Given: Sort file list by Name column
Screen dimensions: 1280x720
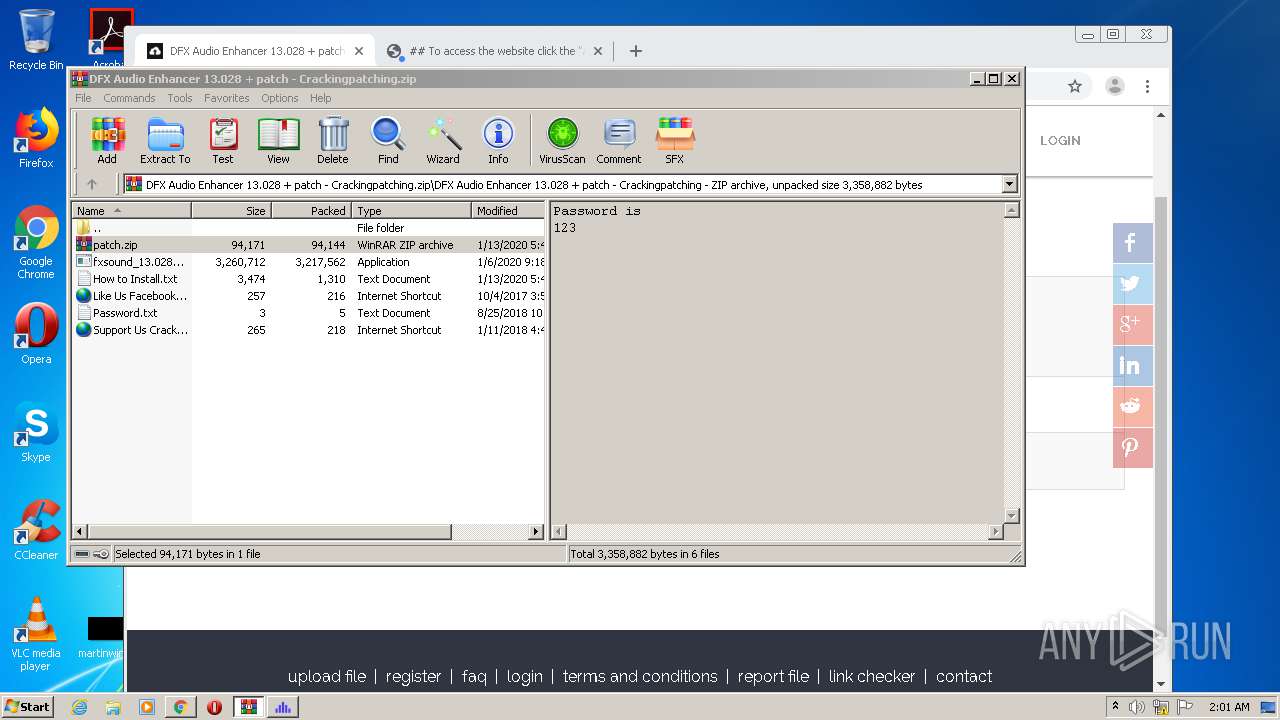Looking at the screenshot, I should [131, 211].
